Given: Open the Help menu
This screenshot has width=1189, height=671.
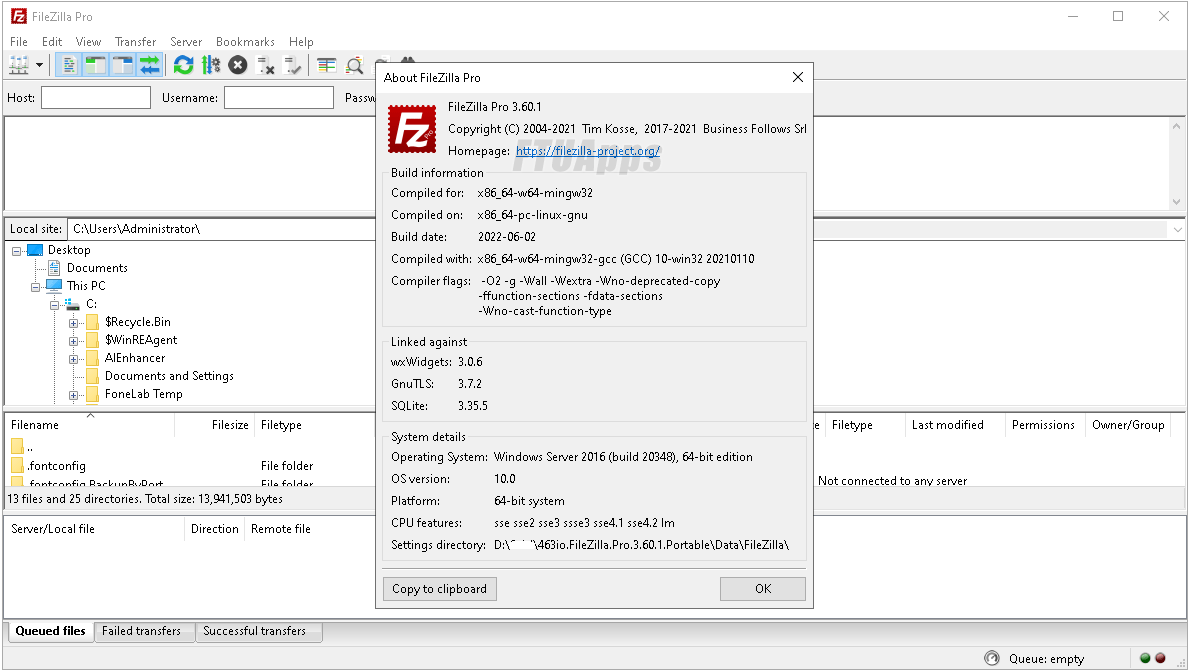Looking at the screenshot, I should coord(300,42).
